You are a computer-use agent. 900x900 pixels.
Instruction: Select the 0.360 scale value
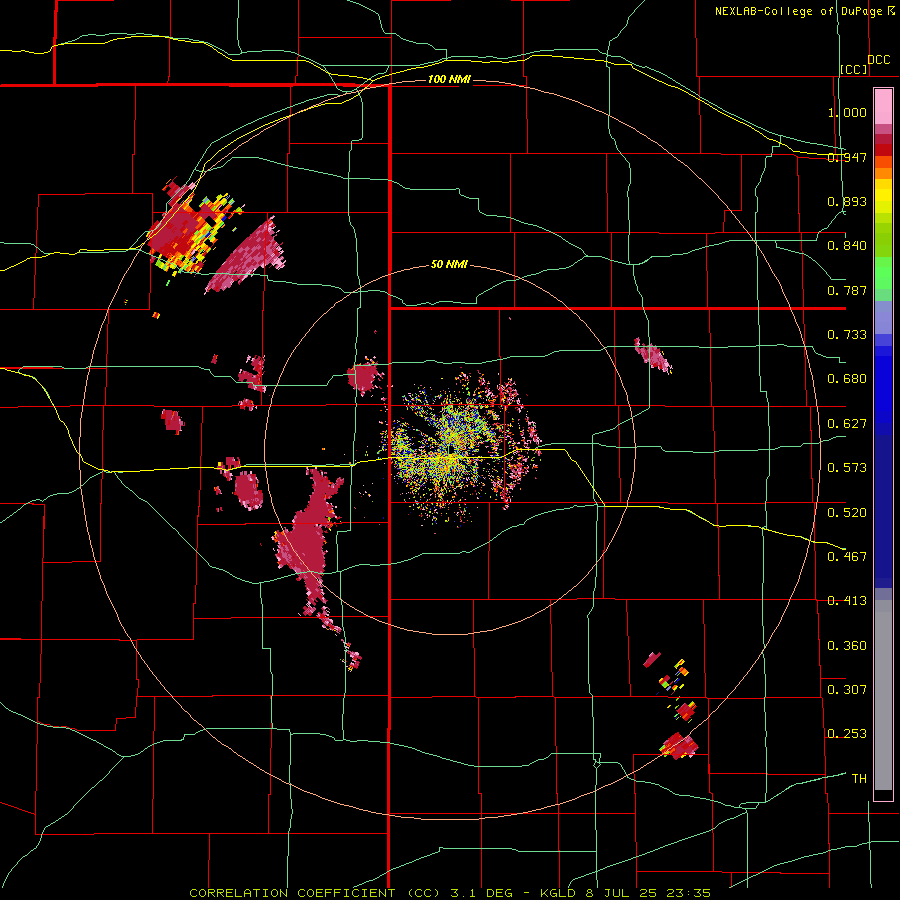[847, 645]
